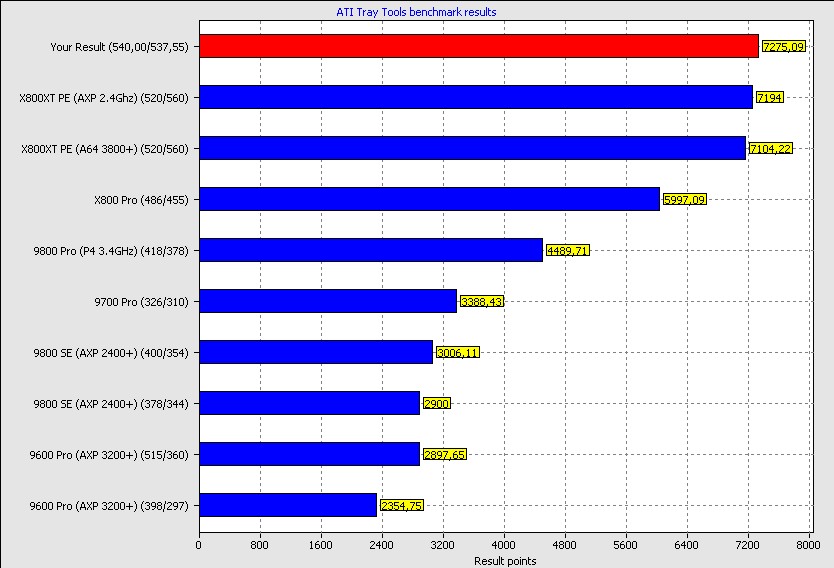Click the 3006,11 value label
Screen dimensions: 834x568
click(x=458, y=353)
